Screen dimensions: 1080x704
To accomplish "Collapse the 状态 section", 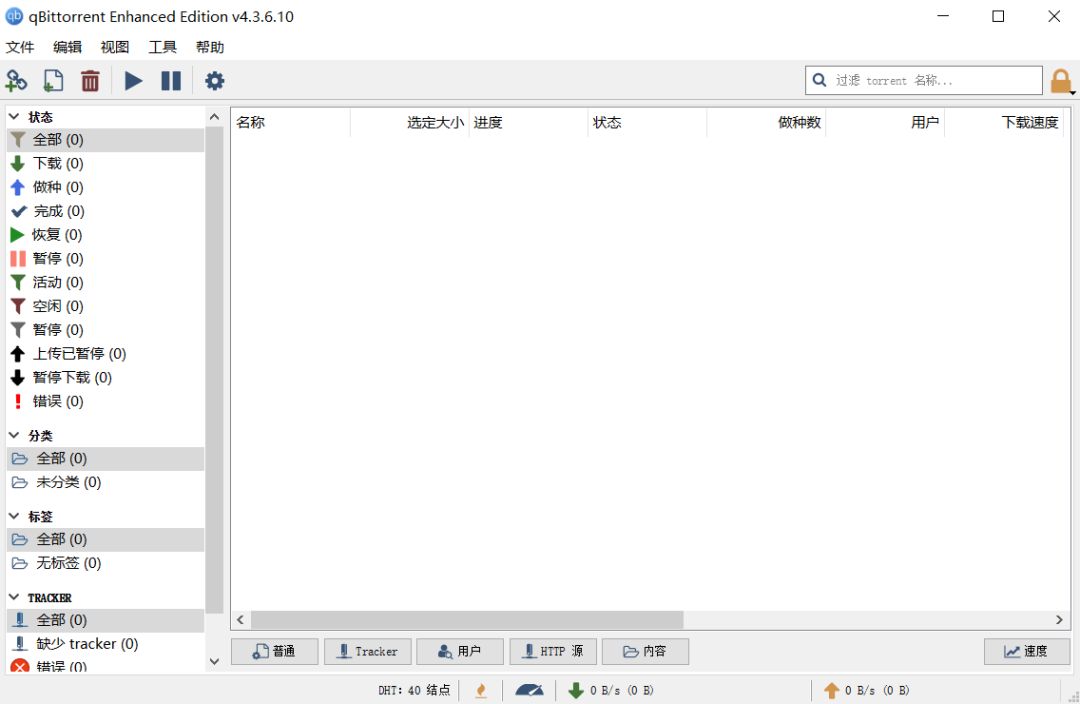I will 14,116.
